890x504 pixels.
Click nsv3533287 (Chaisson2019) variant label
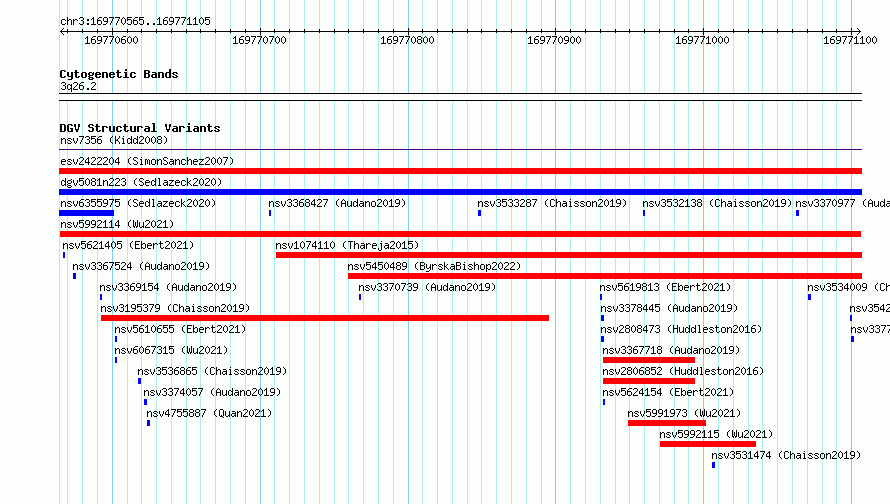tap(552, 203)
